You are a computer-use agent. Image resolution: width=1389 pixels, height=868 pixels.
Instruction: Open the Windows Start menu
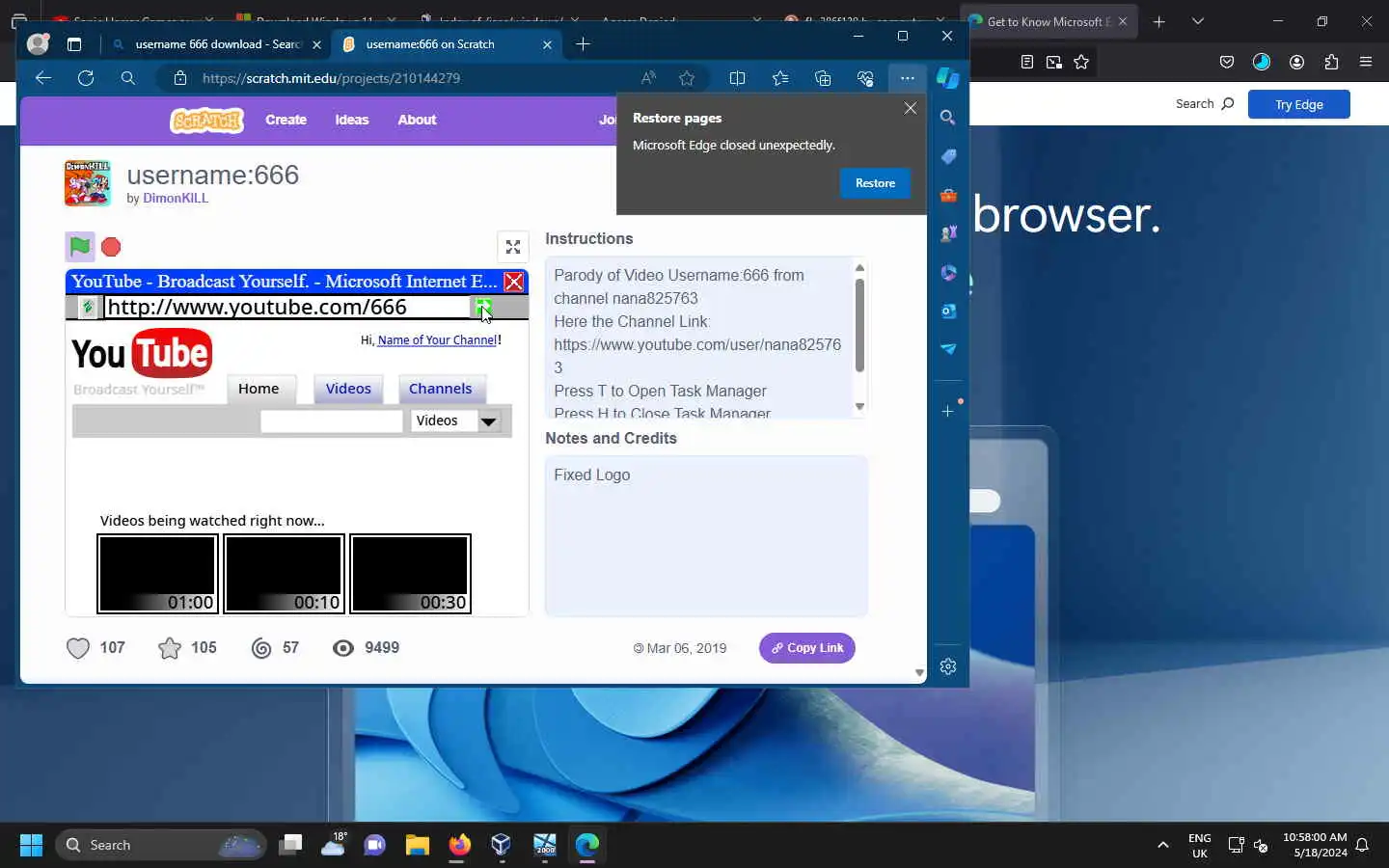click(31, 845)
